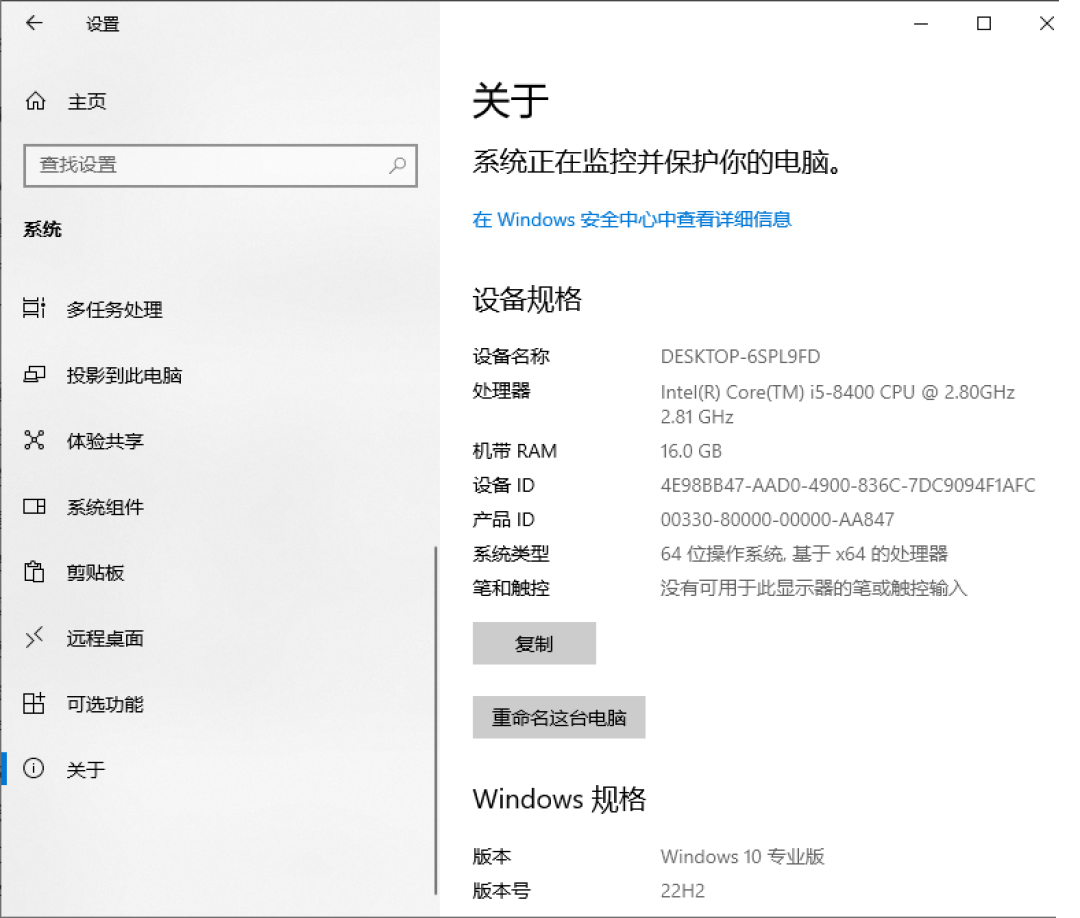This screenshot has width=1080, height=918.
Task: Click the 复制 button
Action: 534,643
